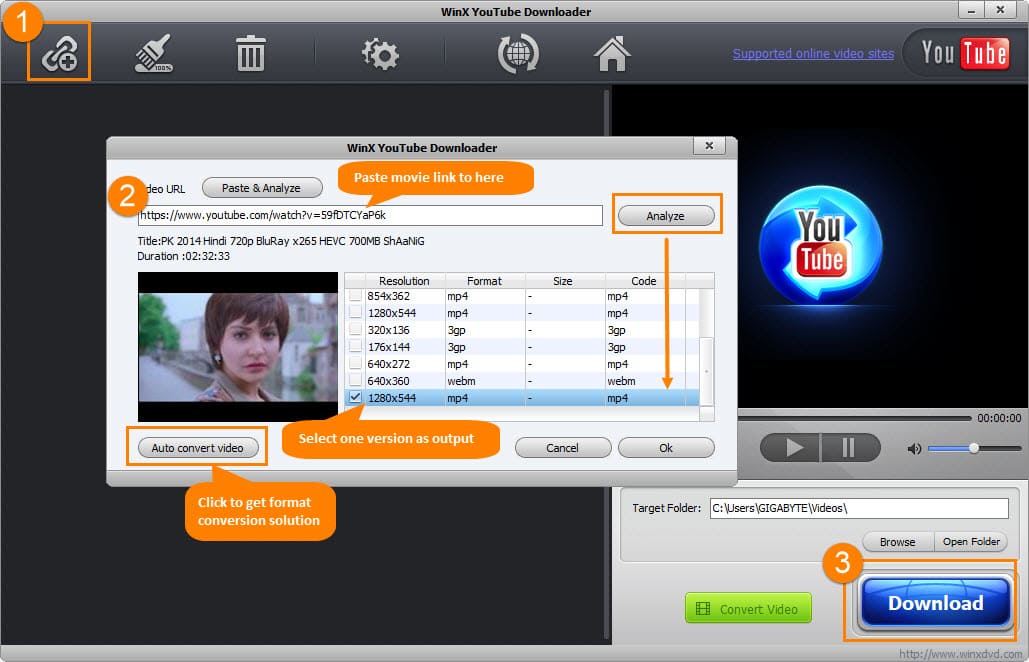Open Supported online video sites link
This screenshot has height=662, width=1029.
coord(813,54)
